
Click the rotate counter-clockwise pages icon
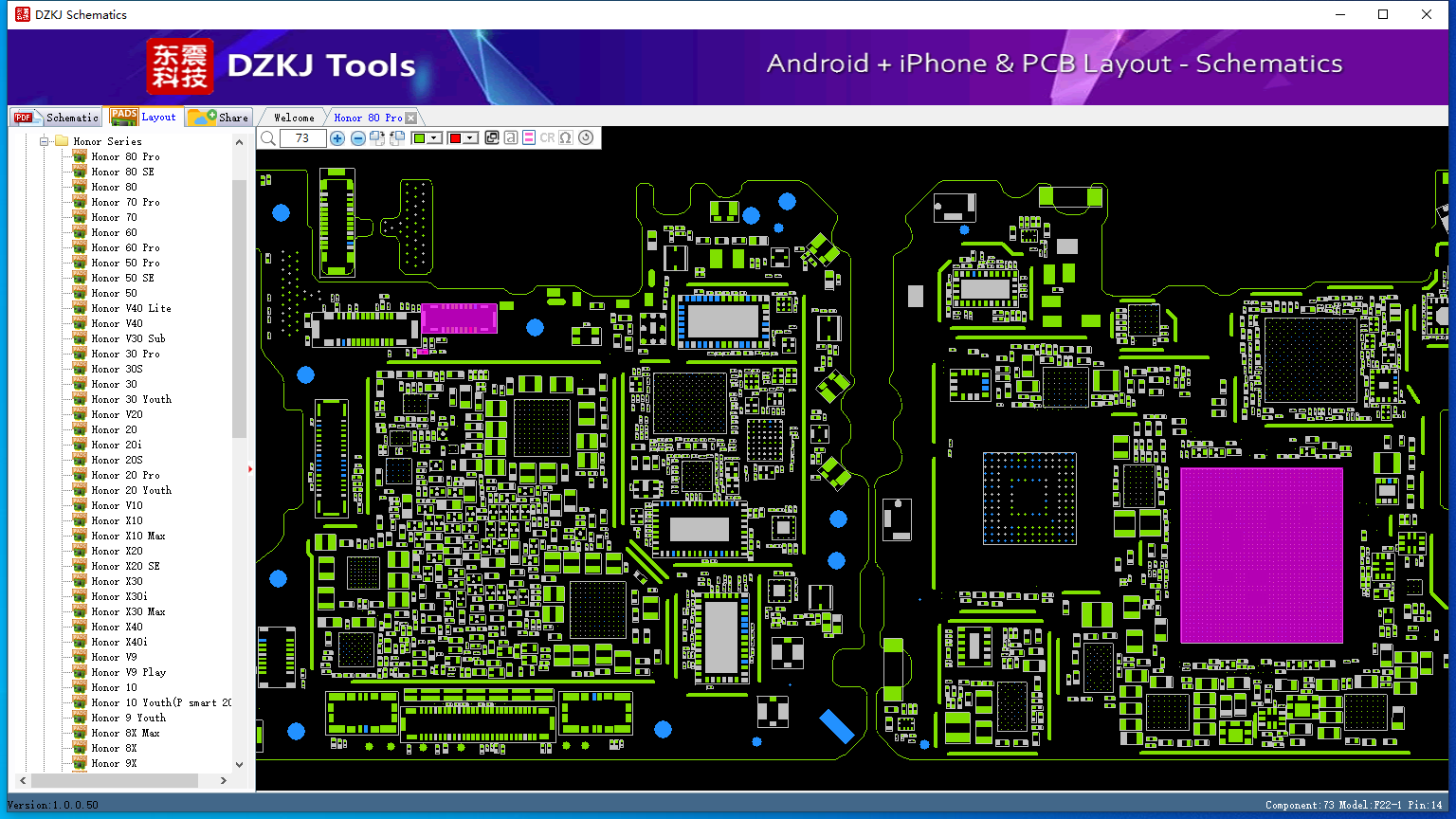pos(397,138)
